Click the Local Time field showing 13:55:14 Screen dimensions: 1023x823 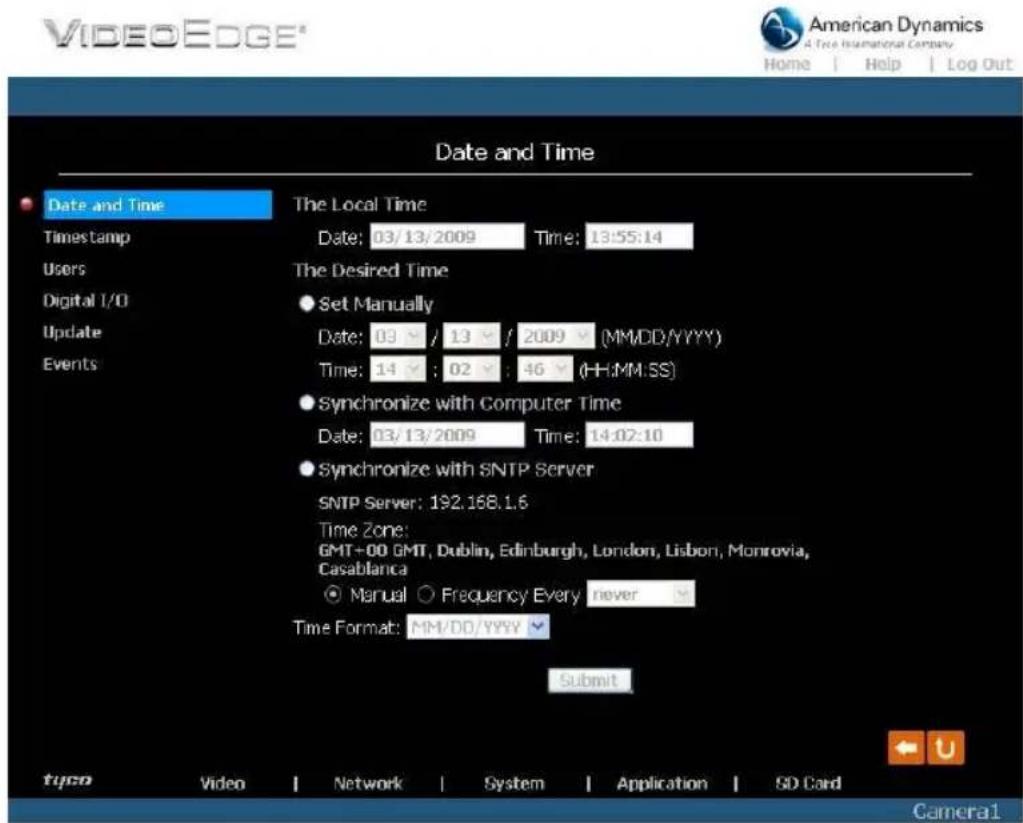click(639, 237)
